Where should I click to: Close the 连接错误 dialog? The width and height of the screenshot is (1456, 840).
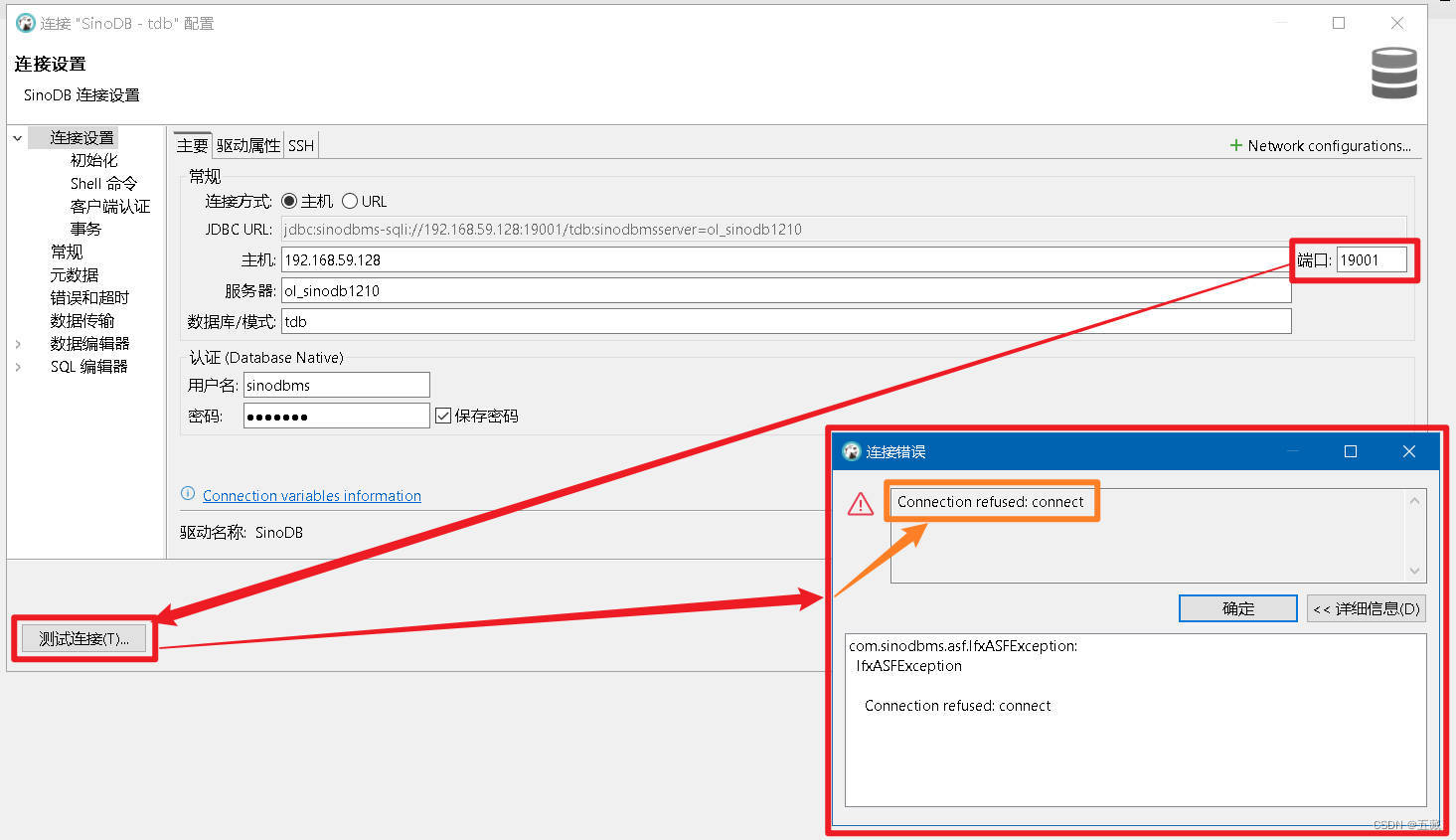pyautogui.click(x=1408, y=451)
